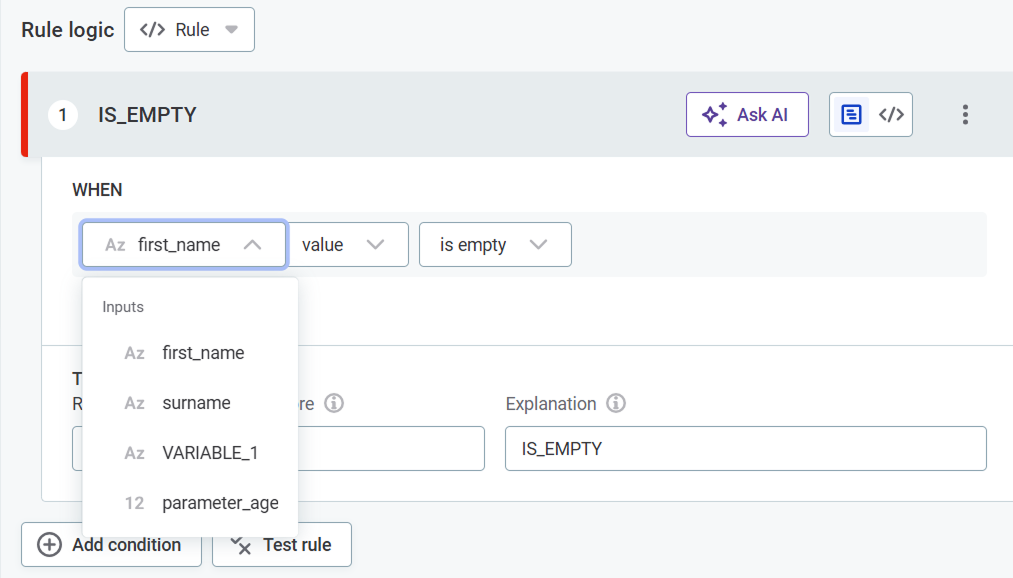Click the test icon on Test rule button

[x=241, y=544]
